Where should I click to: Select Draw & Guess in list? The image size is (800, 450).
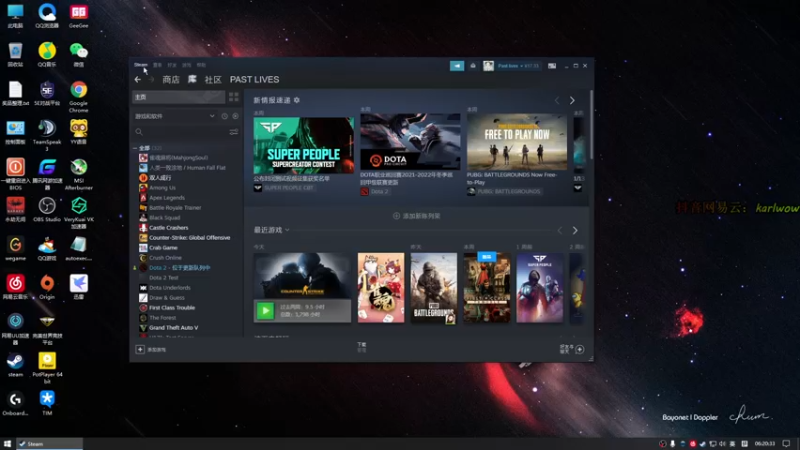[x=162, y=297]
